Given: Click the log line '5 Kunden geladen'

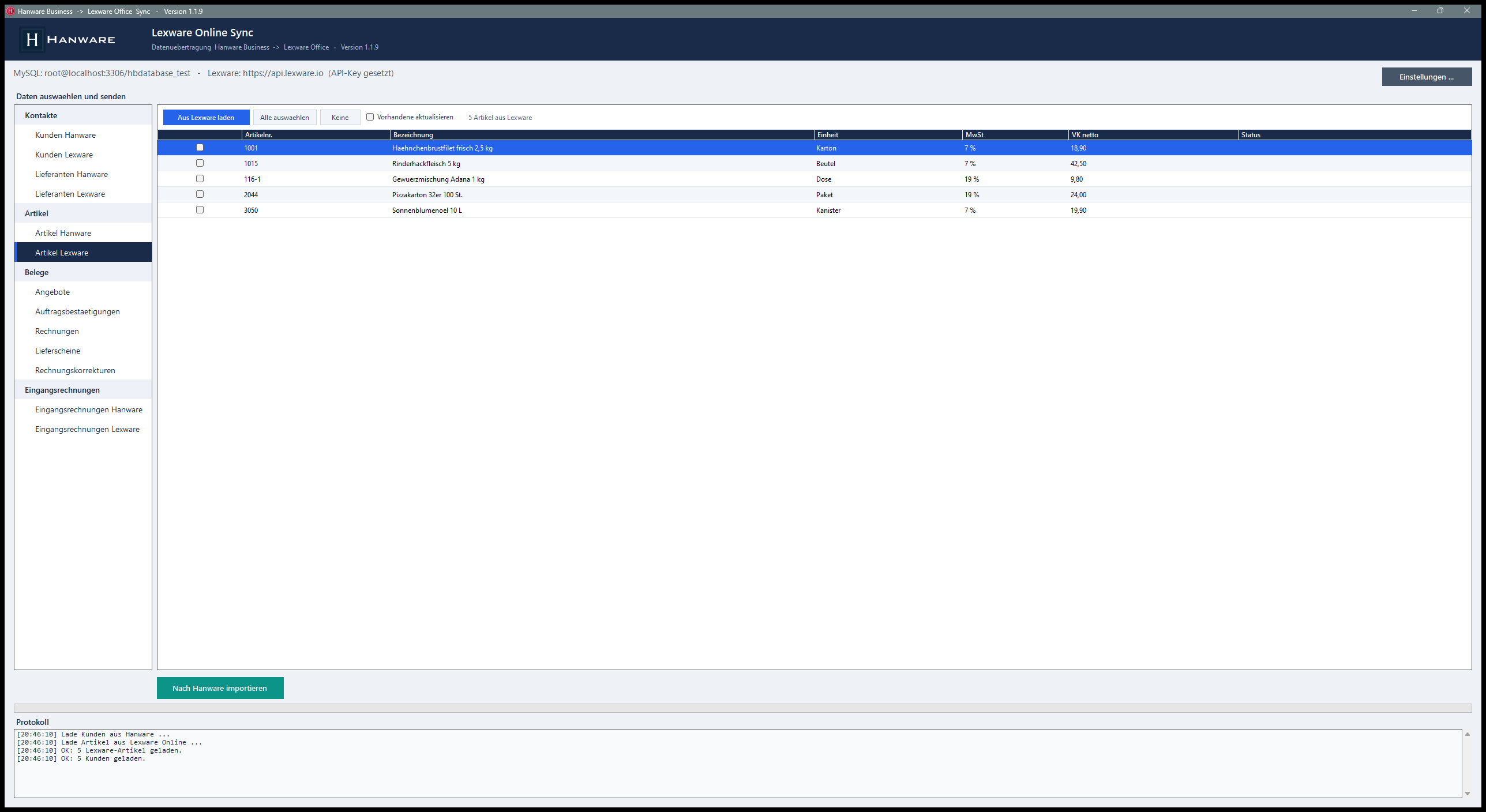Looking at the screenshot, I should pos(81,758).
